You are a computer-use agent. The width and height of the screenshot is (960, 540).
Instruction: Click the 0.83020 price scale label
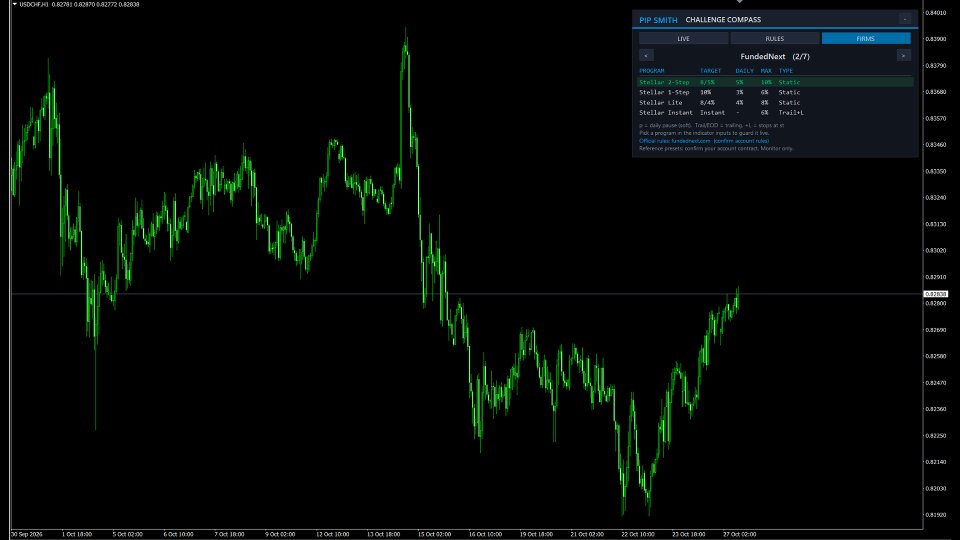[936, 250]
